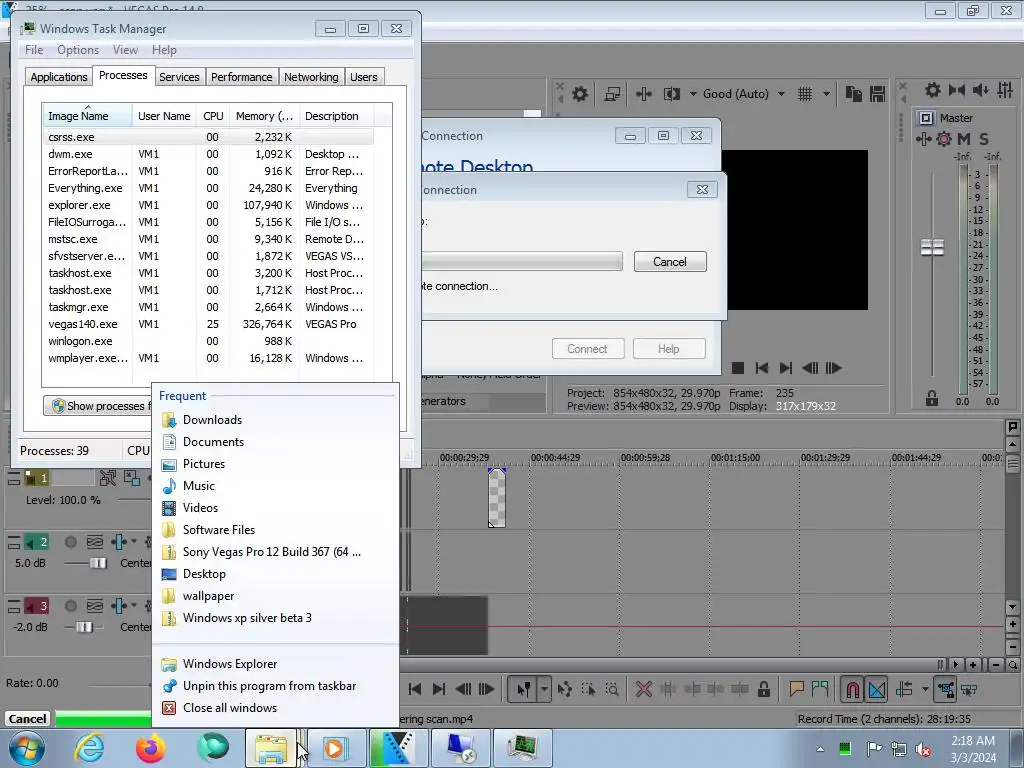Adjust Master bus volume fader
This screenshot has width=1024, height=768.
click(x=932, y=248)
